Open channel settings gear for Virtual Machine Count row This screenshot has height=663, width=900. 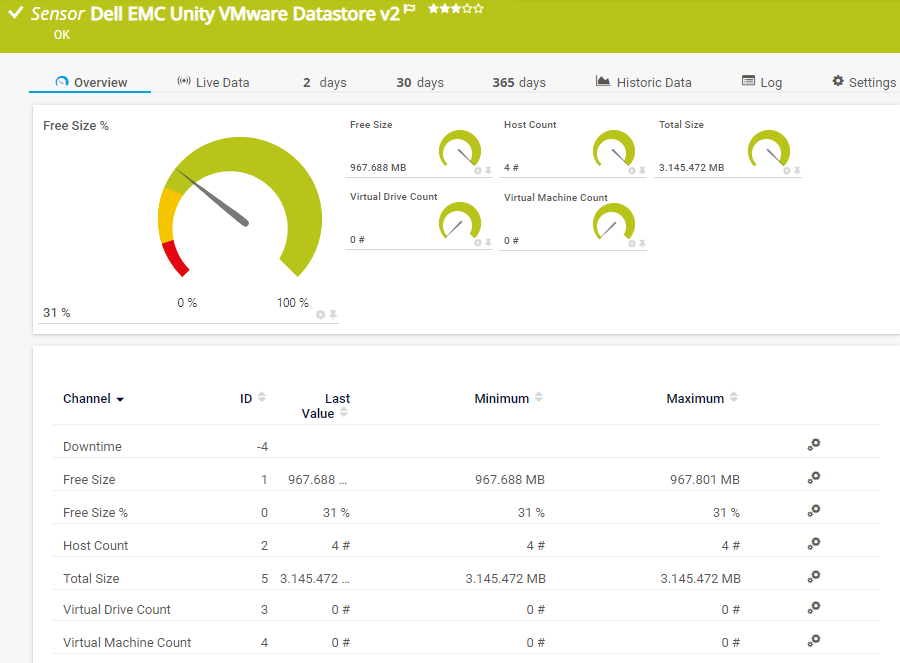click(814, 640)
